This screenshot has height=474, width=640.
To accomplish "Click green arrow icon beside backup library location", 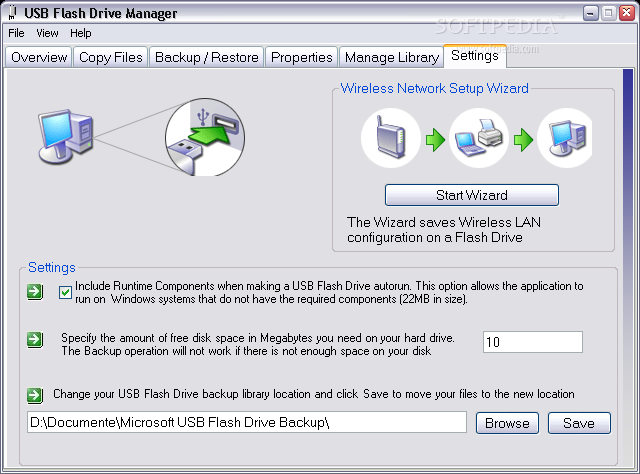I will pos(35,395).
